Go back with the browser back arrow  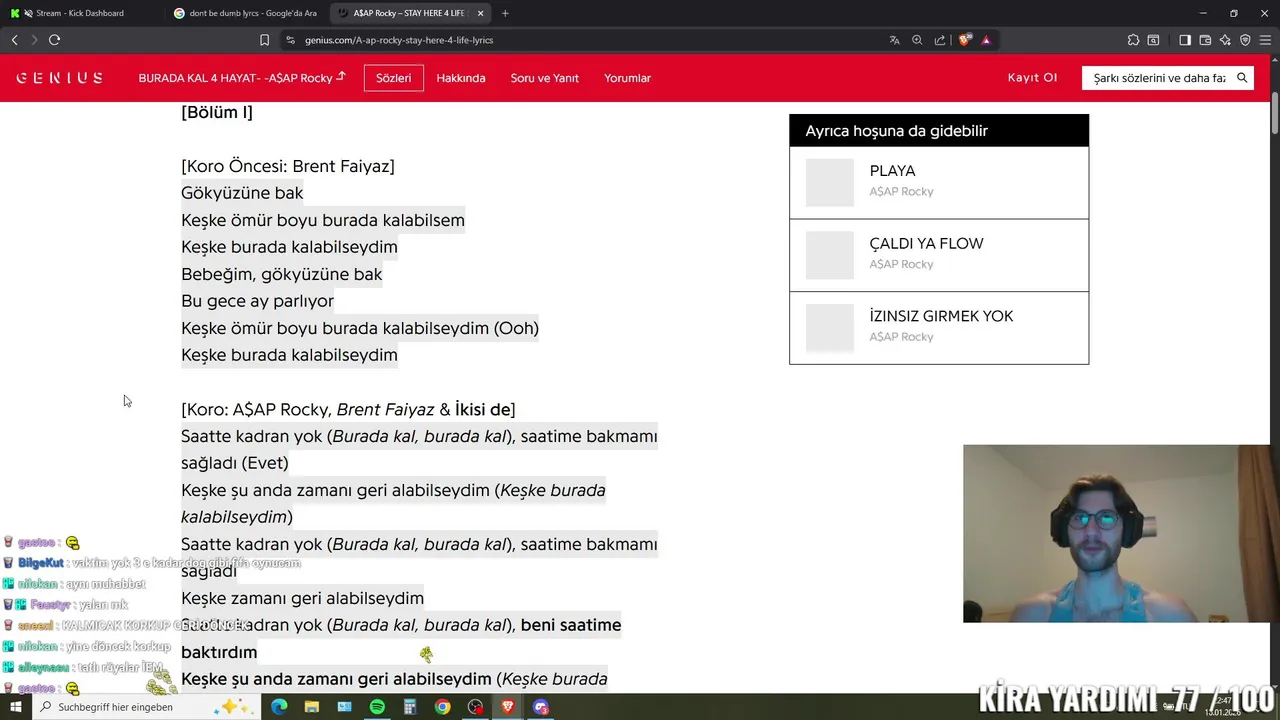coord(14,40)
